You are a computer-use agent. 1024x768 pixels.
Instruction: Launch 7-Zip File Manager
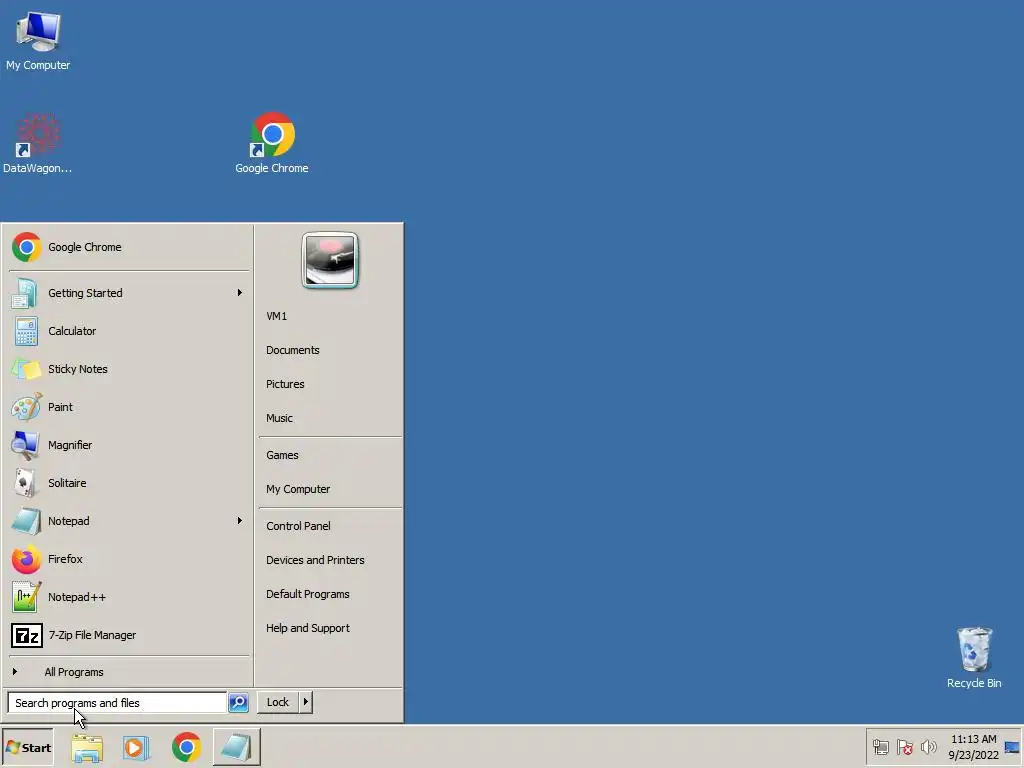pos(129,635)
